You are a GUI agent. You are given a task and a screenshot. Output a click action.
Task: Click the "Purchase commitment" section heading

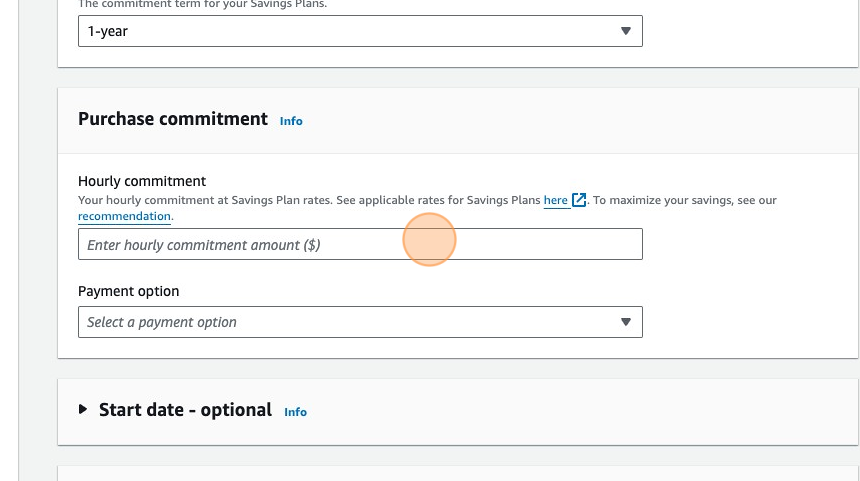pyautogui.click(x=173, y=119)
